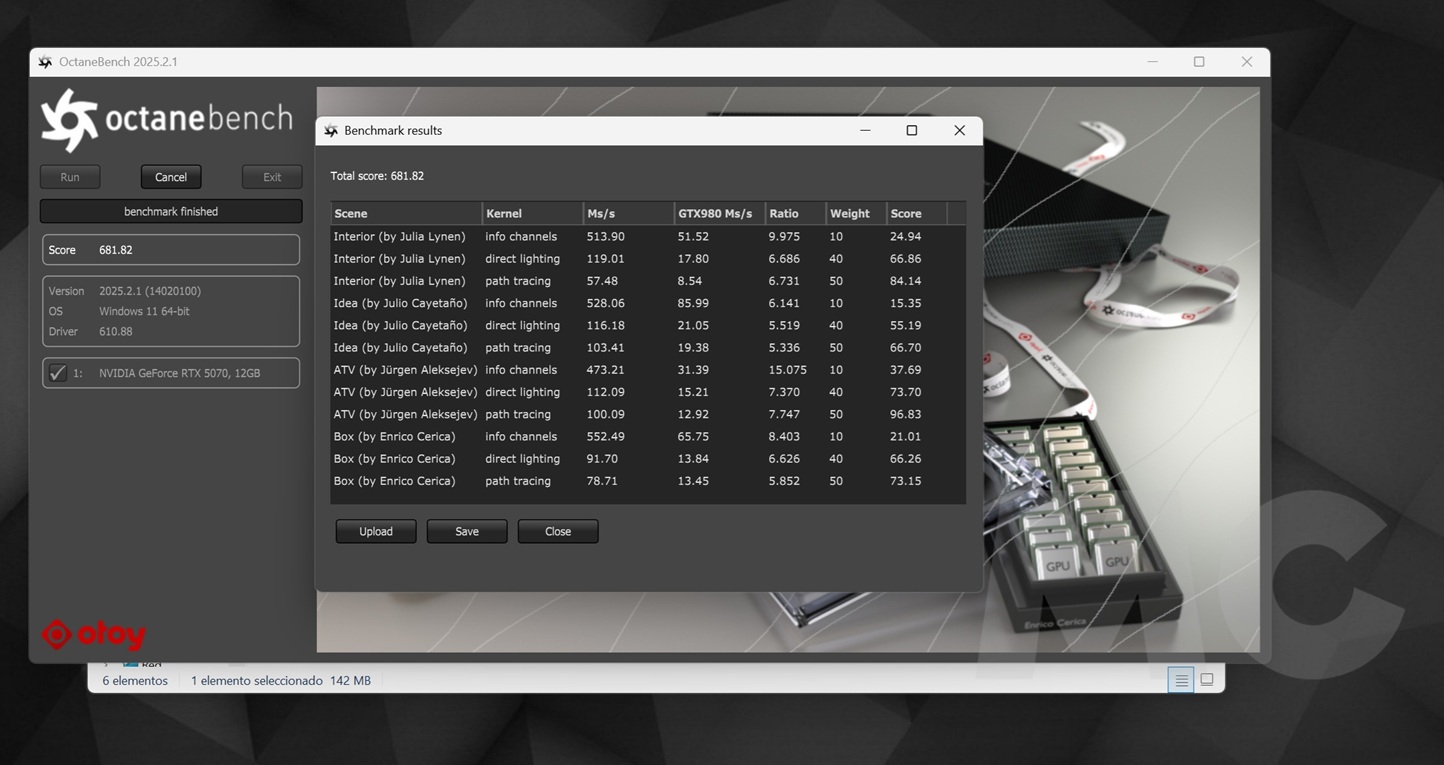Minimize the Benchmark results dialog
Screen dimensions: 1444x765
pyautogui.click(x=865, y=131)
